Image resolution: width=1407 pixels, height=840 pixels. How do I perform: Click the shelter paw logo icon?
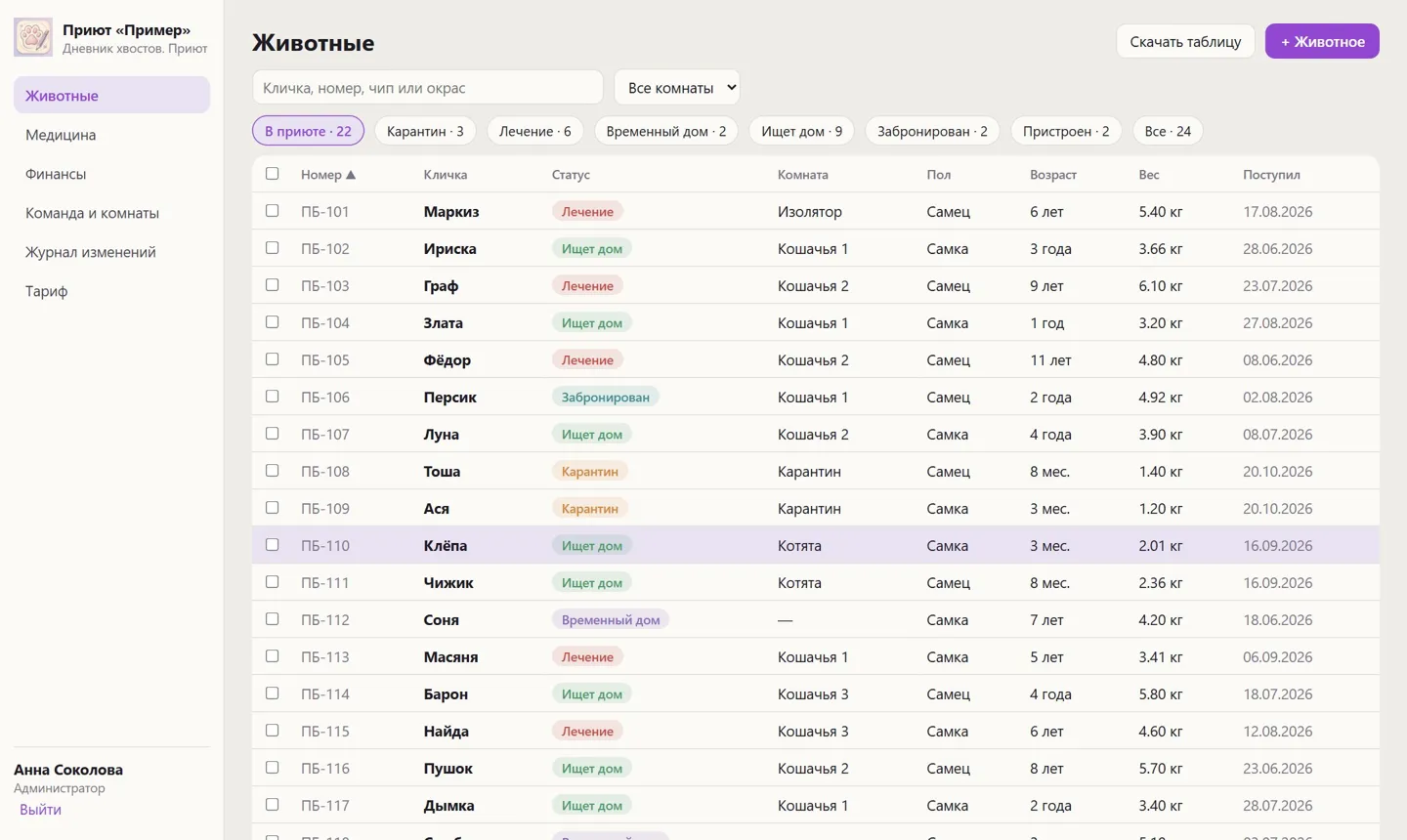pyautogui.click(x=33, y=38)
